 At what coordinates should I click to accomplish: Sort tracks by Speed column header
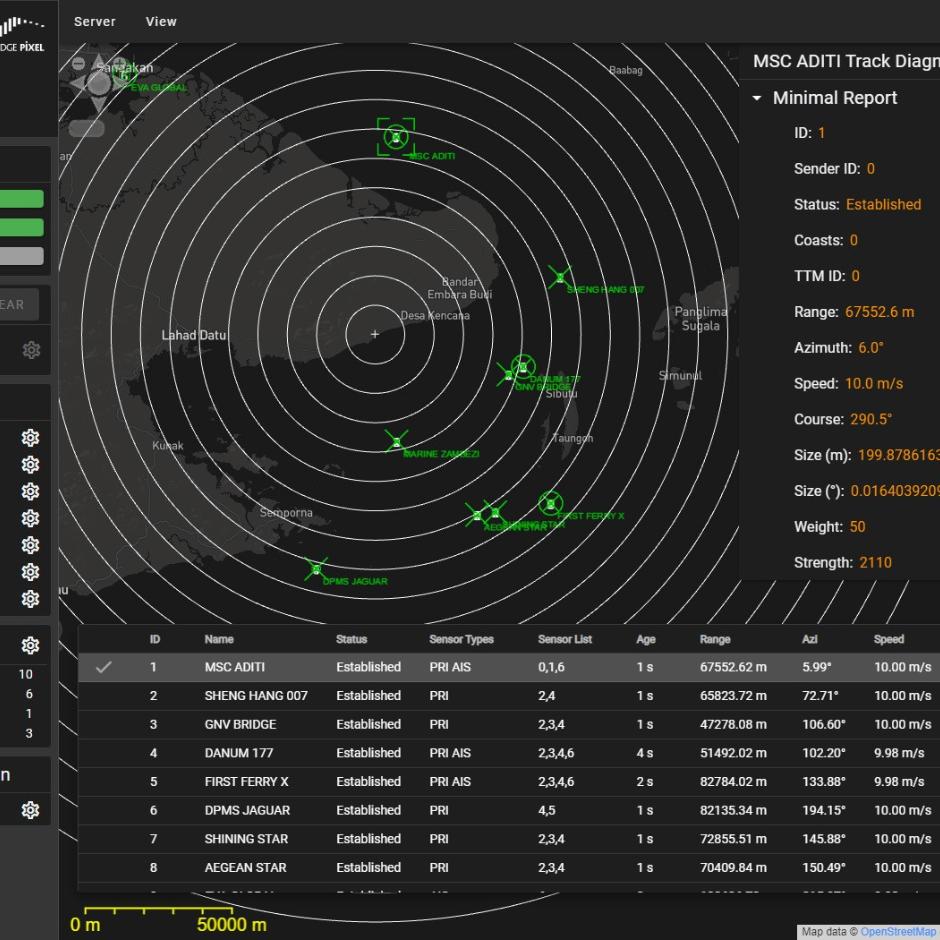point(888,639)
